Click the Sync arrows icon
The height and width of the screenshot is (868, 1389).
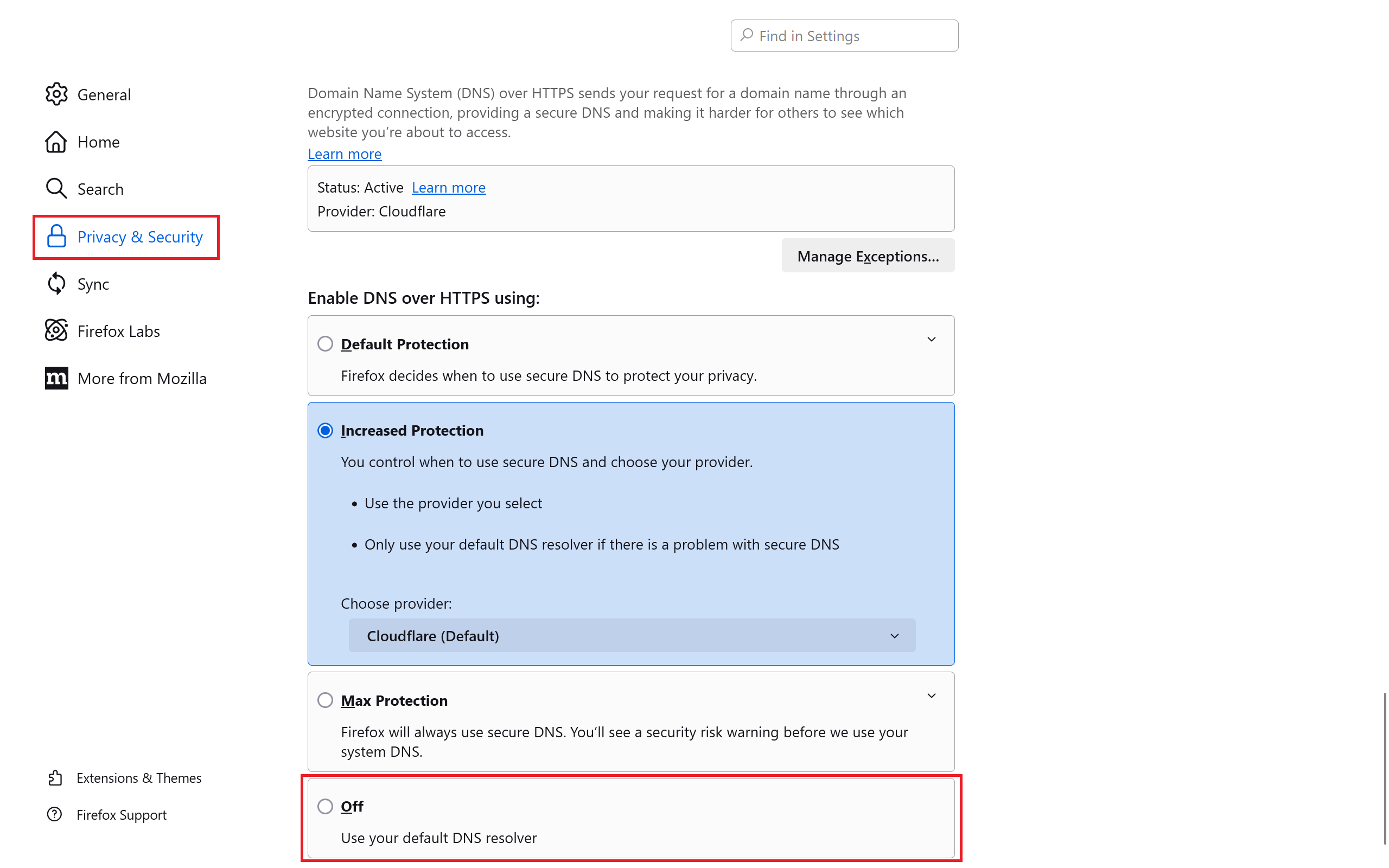[56, 284]
